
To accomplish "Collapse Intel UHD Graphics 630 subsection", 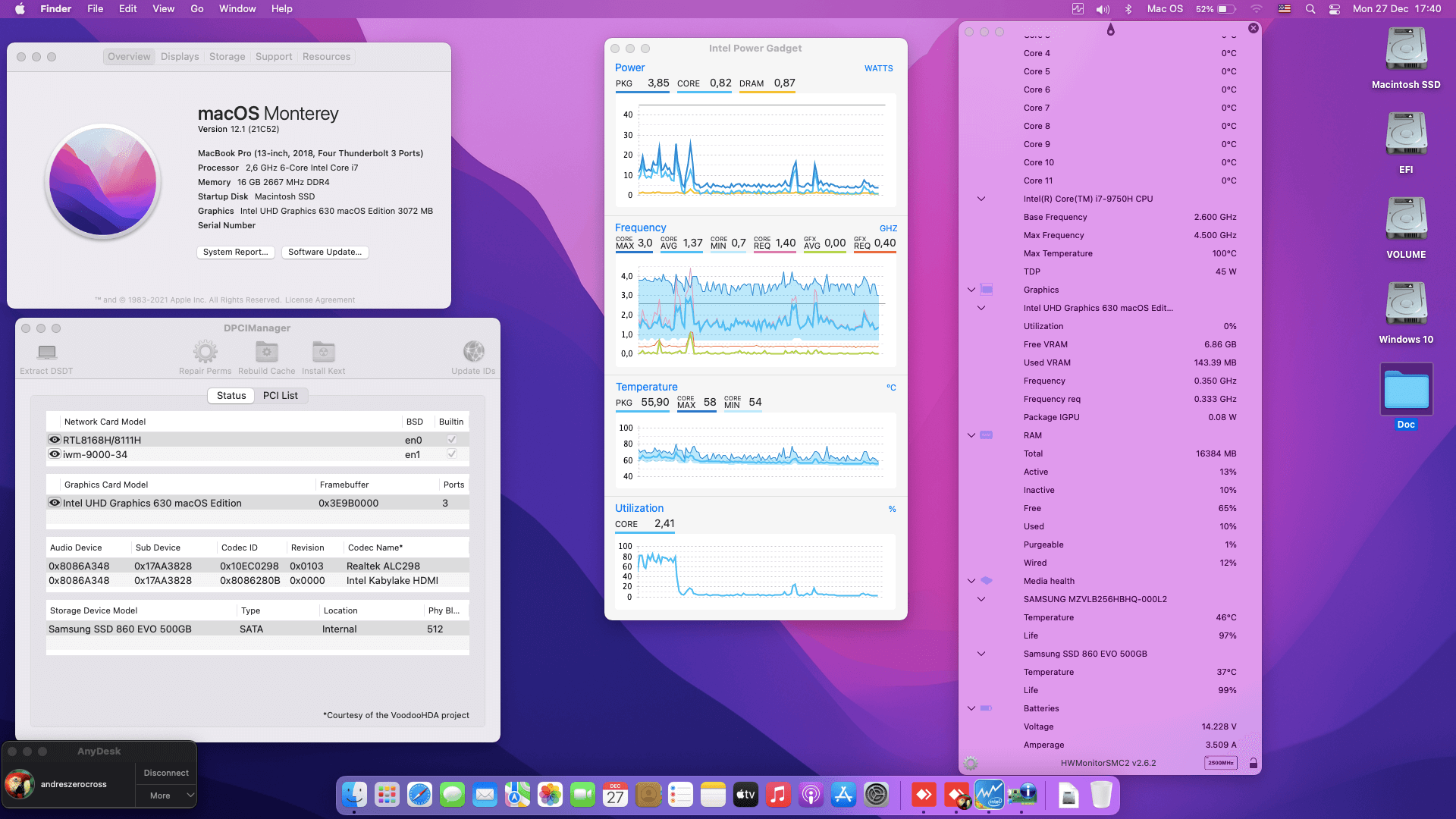I will [x=981, y=308].
